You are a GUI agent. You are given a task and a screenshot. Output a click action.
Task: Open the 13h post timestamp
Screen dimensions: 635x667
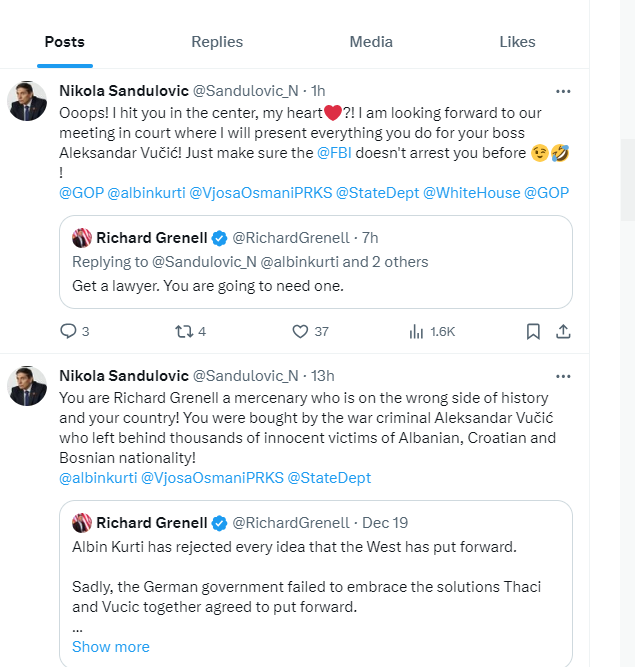pos(323,376)
